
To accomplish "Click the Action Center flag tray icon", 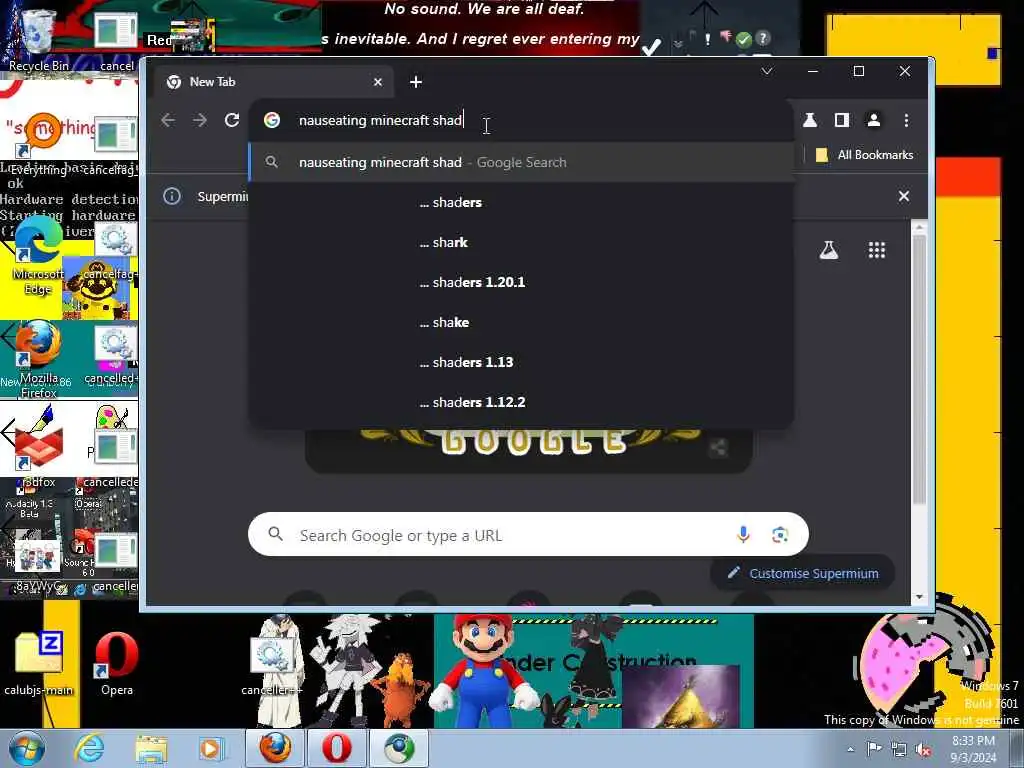I will [873, 749].
